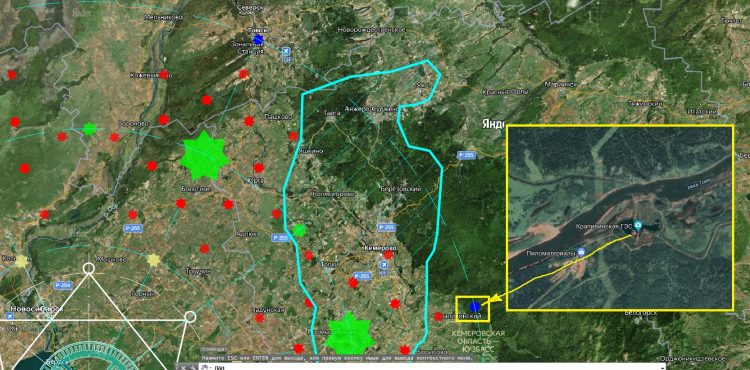Expand recent commands dropdown beside pan icon
This screenshot has height=370, width=750.
tap(210, 368)
